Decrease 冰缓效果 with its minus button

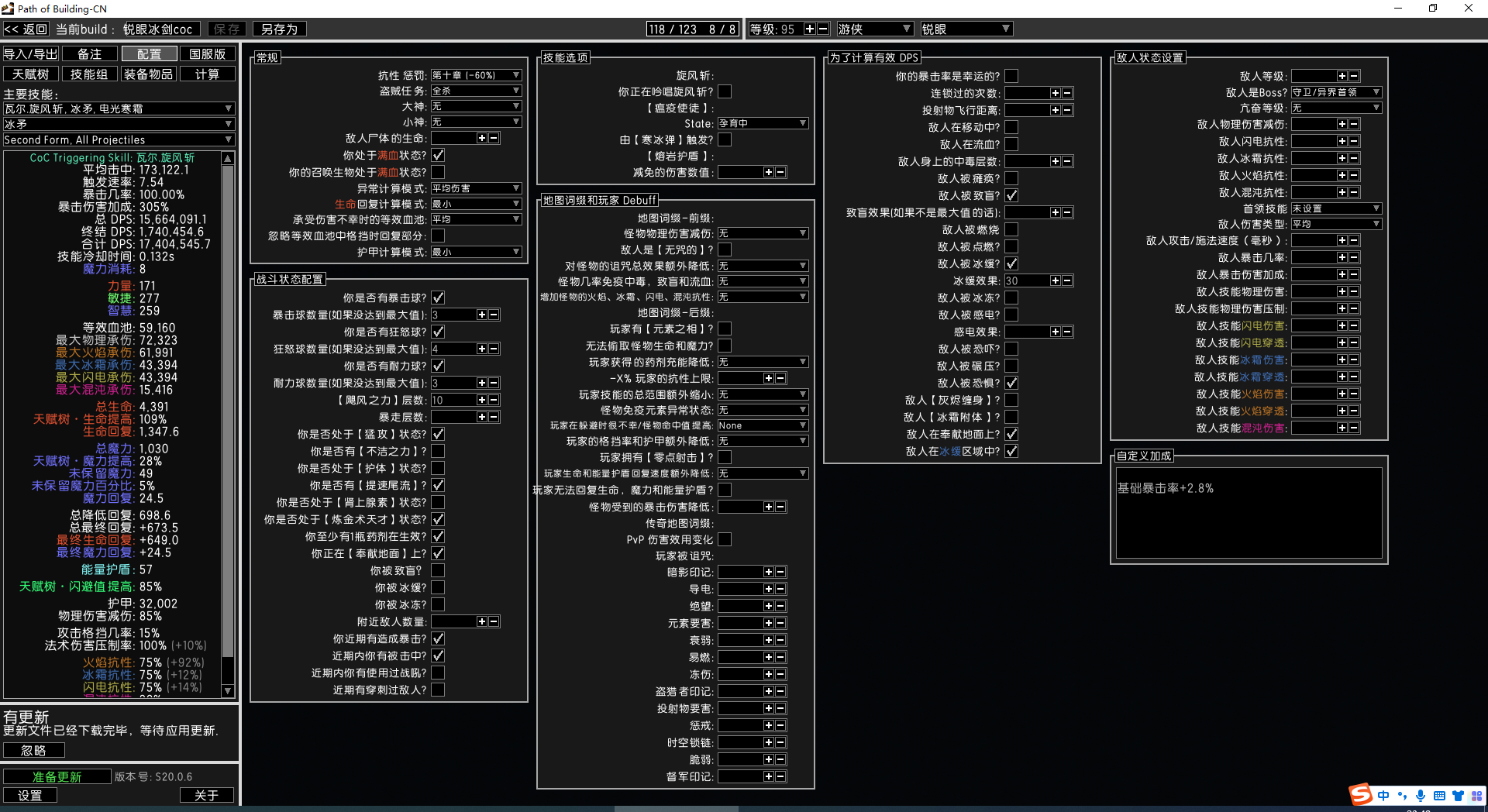1067,280
